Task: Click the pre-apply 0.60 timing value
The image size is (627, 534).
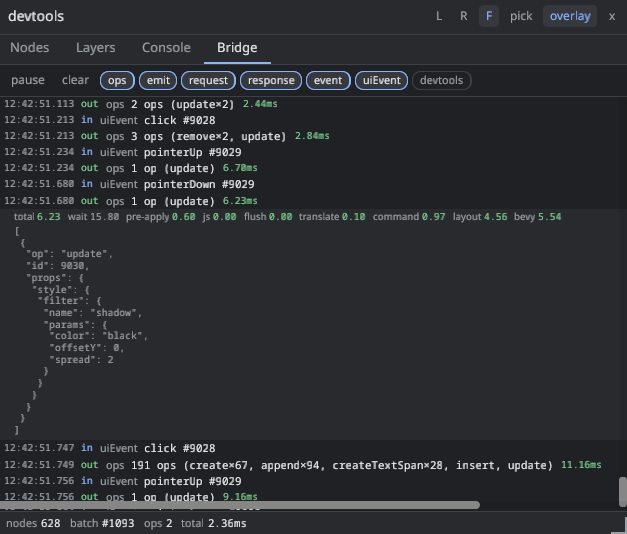Action: (161, 217)
